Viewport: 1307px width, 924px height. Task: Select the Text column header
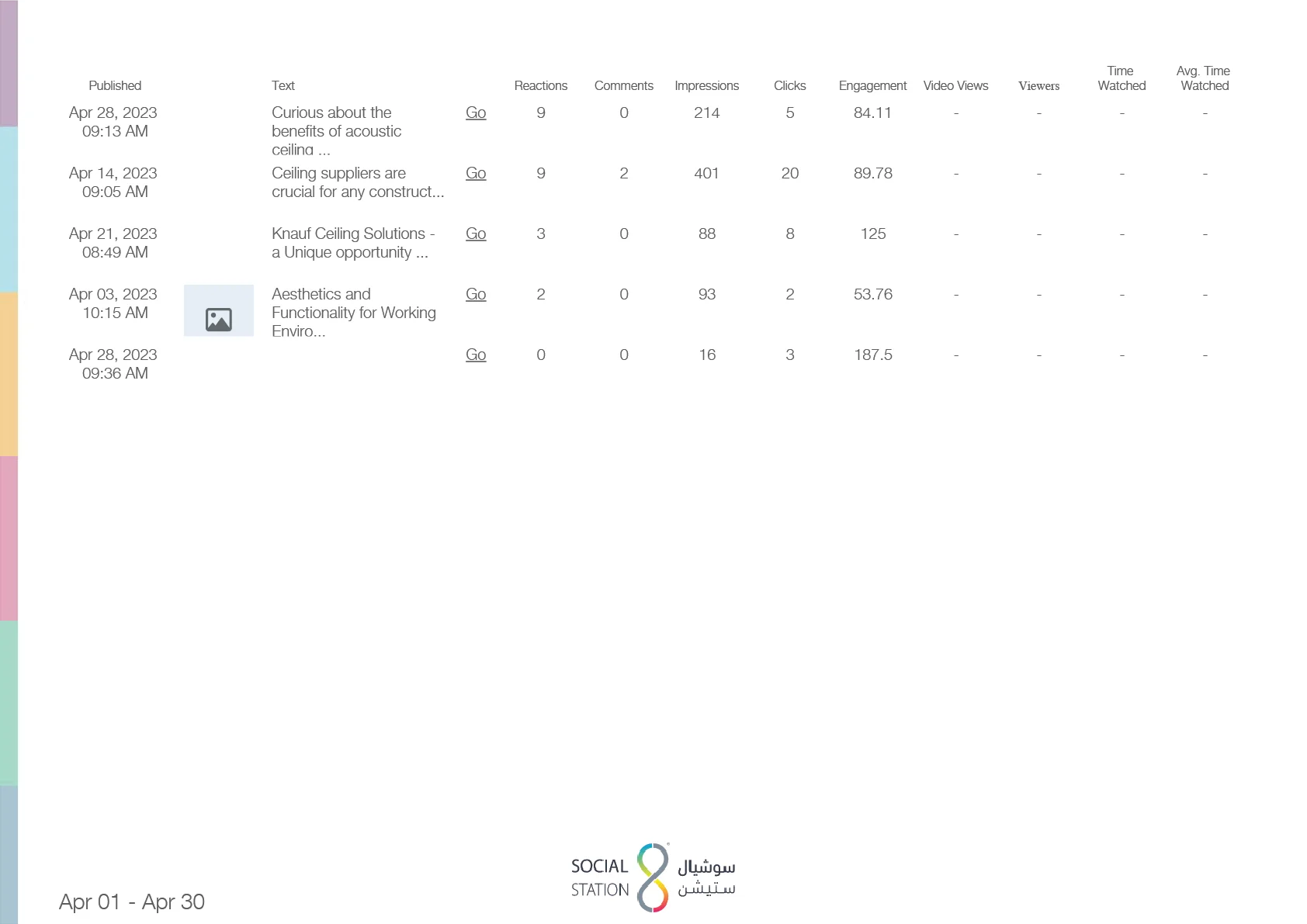pos(283,85)
